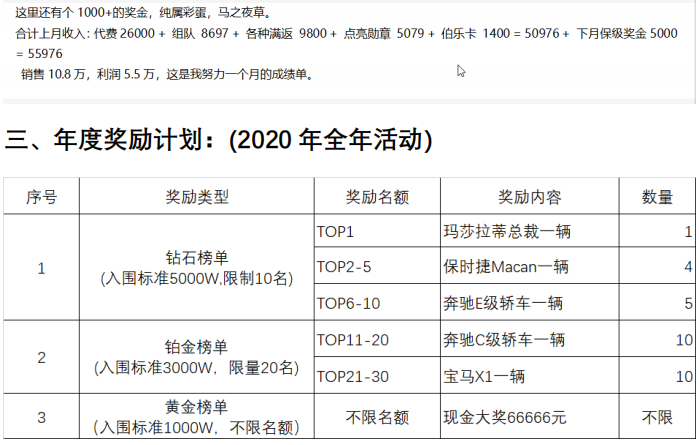The height and width of the screenshot is (445, 699).
Task: Click quantity 4 in the TOP2-5 row
Action: pyautogui.click(x=657, y=266)
